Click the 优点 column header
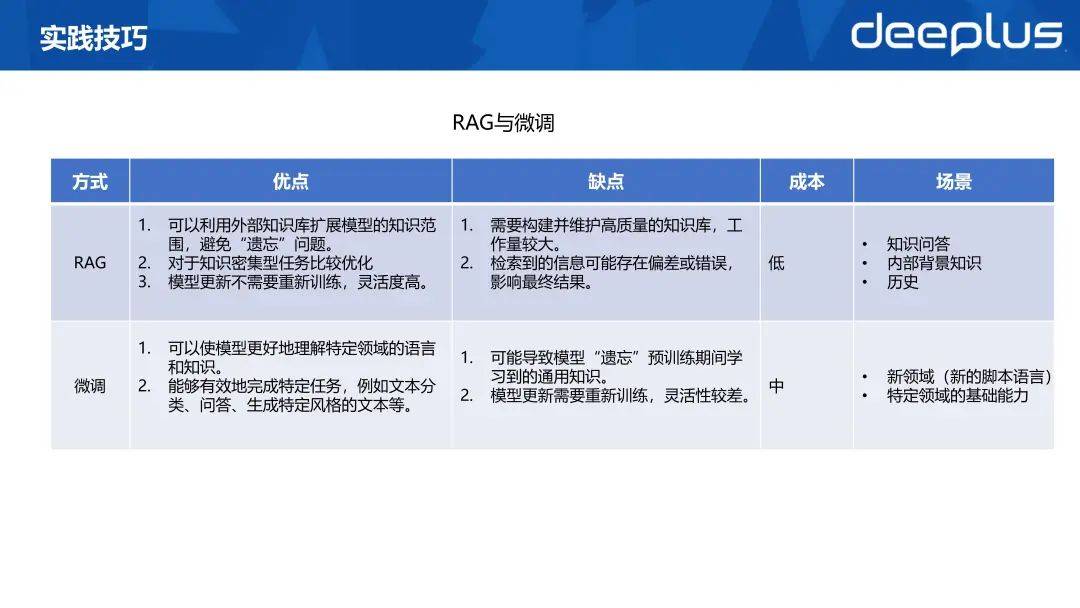Screen dimensions: 1080x608 [291, 181]
